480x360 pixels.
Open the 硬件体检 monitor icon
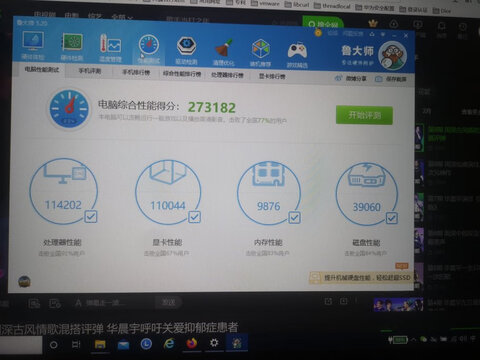pos(33,45)
